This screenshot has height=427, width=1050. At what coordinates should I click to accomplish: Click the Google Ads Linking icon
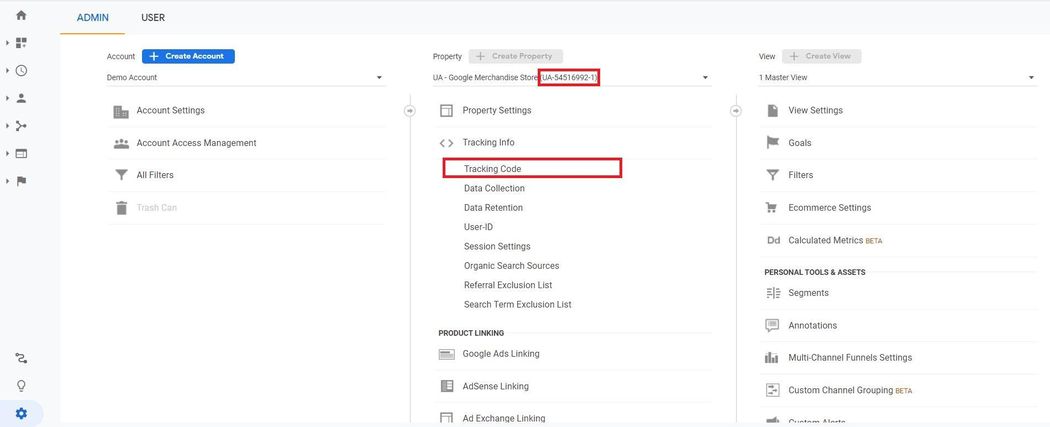click(x=446, y=354)
